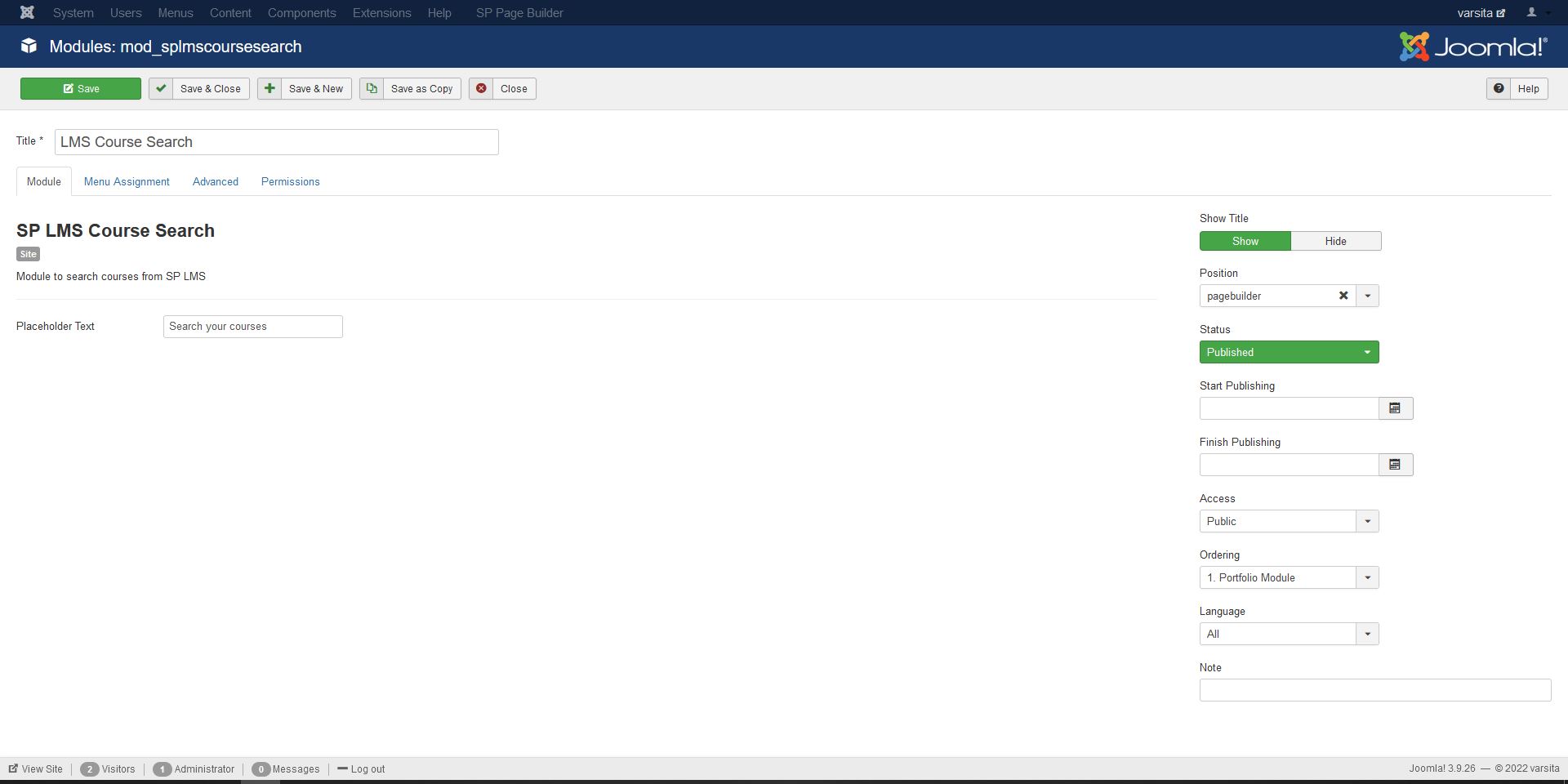Click the View Site icon in status bar
Screen dimensions: 1568x784
[x=14, y=768]
